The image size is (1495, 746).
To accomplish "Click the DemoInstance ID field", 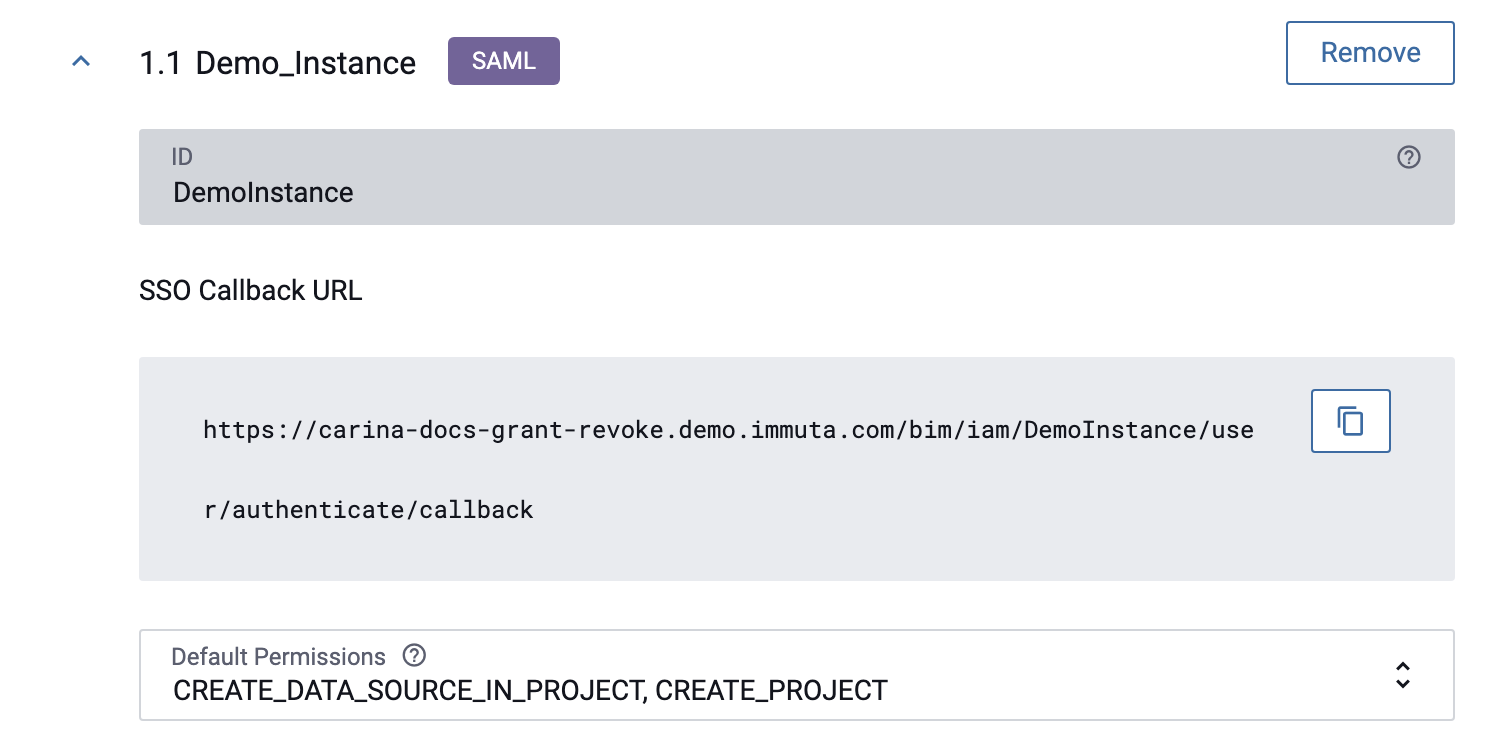I will coord(796,177).
